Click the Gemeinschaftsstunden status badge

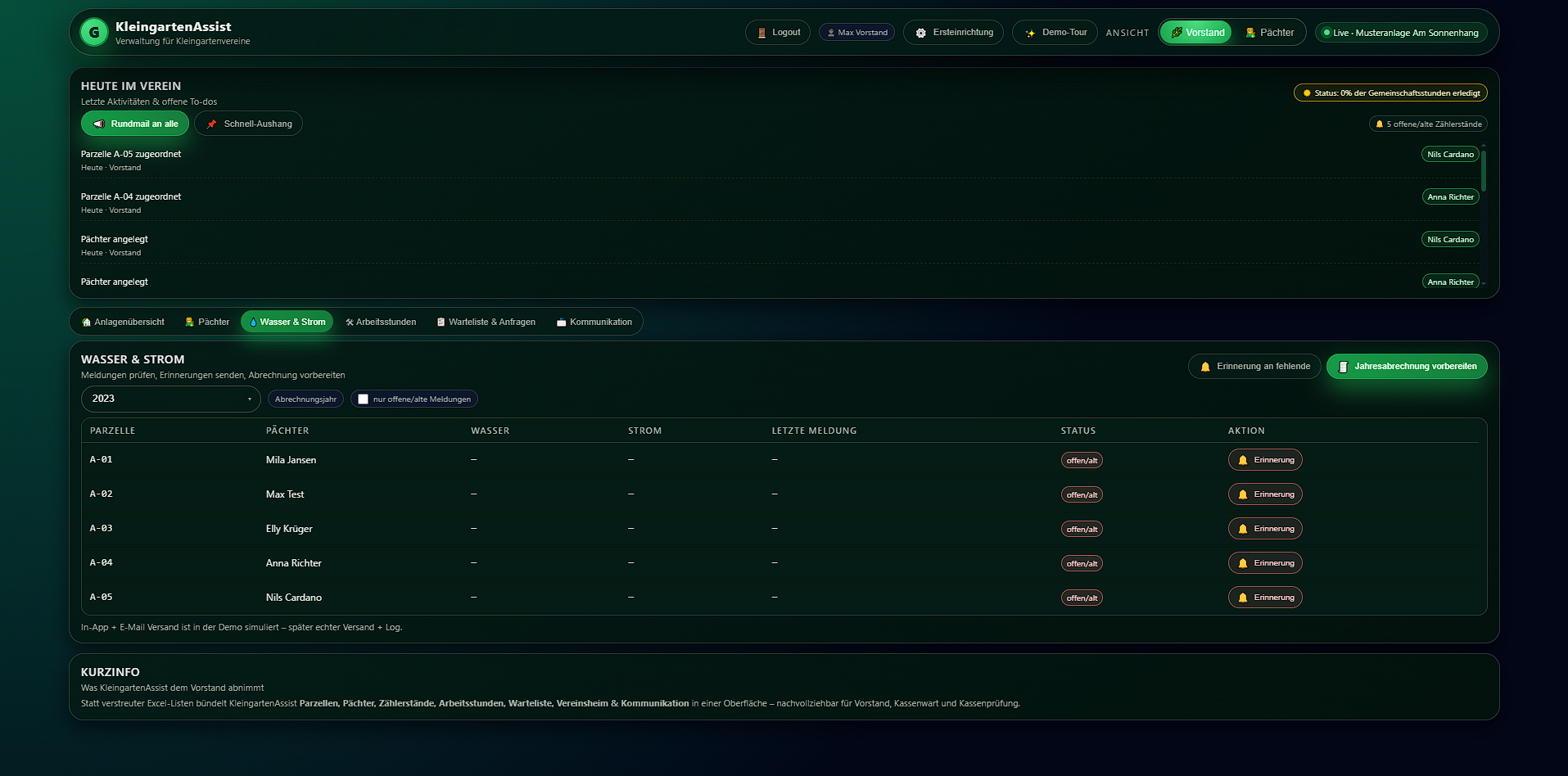(x=1390, y=92)
